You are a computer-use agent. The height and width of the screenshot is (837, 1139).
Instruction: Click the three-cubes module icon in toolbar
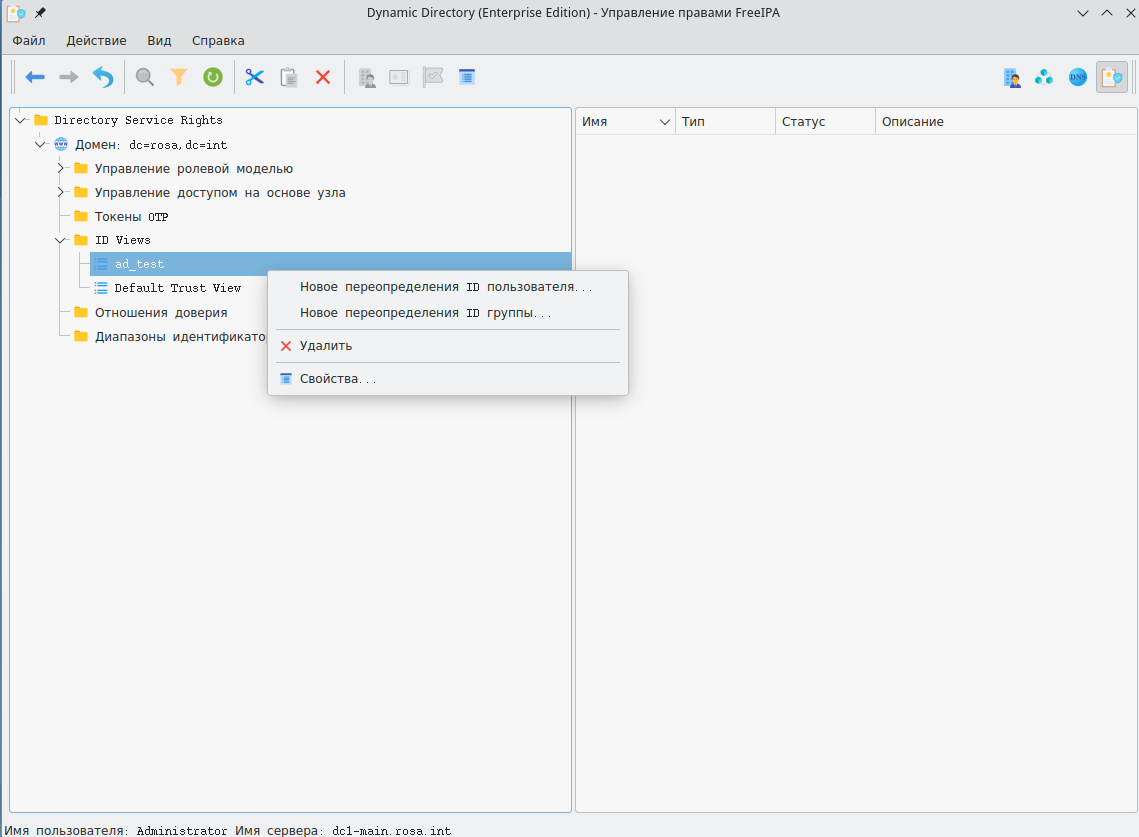[x=1044, y=77]
